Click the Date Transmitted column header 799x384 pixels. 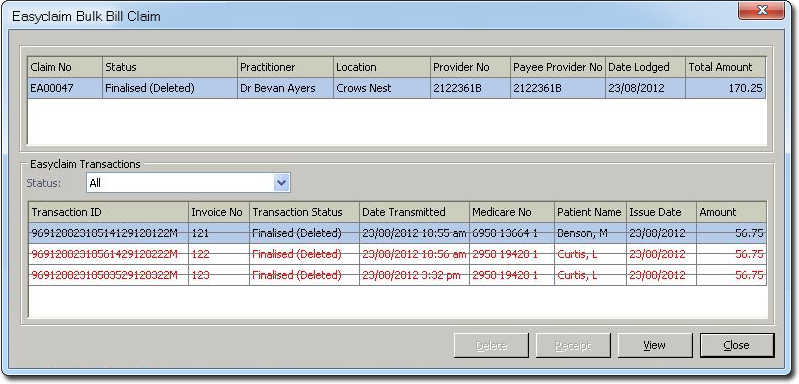tap(414, 212)
